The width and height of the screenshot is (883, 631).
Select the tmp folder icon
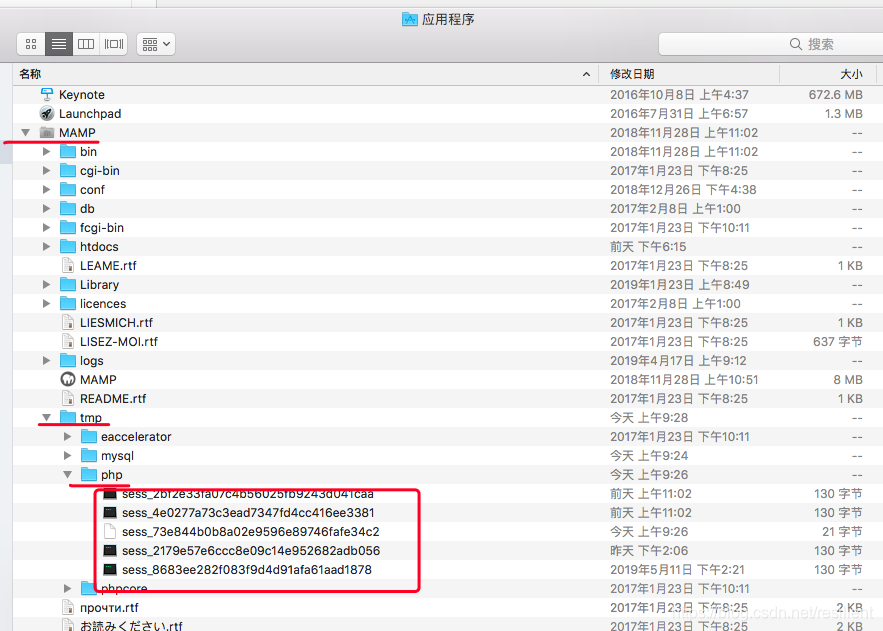tap(68, 417)
